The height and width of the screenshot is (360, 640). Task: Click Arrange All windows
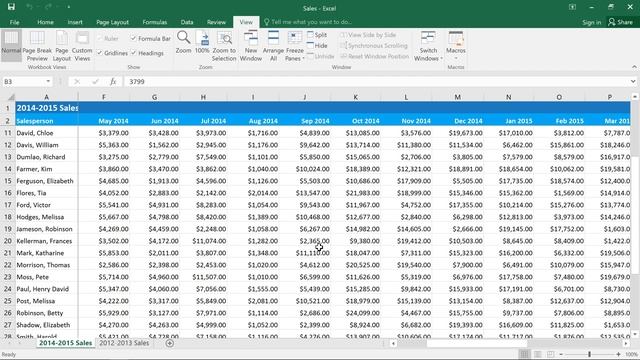[273, 45]
